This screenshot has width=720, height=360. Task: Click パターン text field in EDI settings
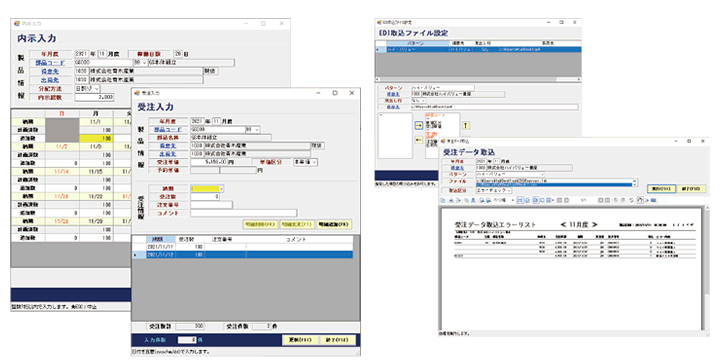pyautogui.click(x=442, y=88)
